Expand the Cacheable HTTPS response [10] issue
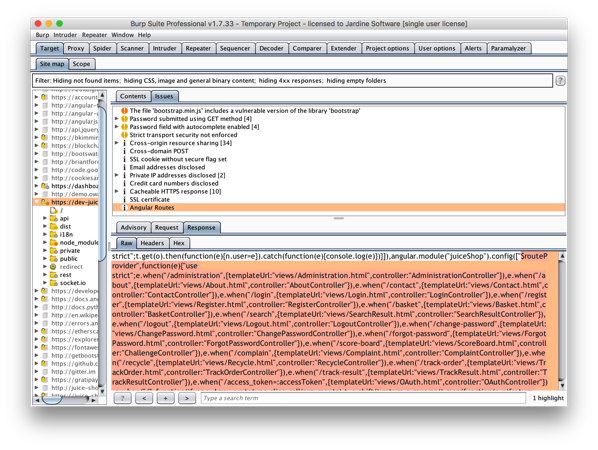Image resolution: width=598 pixels, height=450 pixels. (x=117, y=191)
